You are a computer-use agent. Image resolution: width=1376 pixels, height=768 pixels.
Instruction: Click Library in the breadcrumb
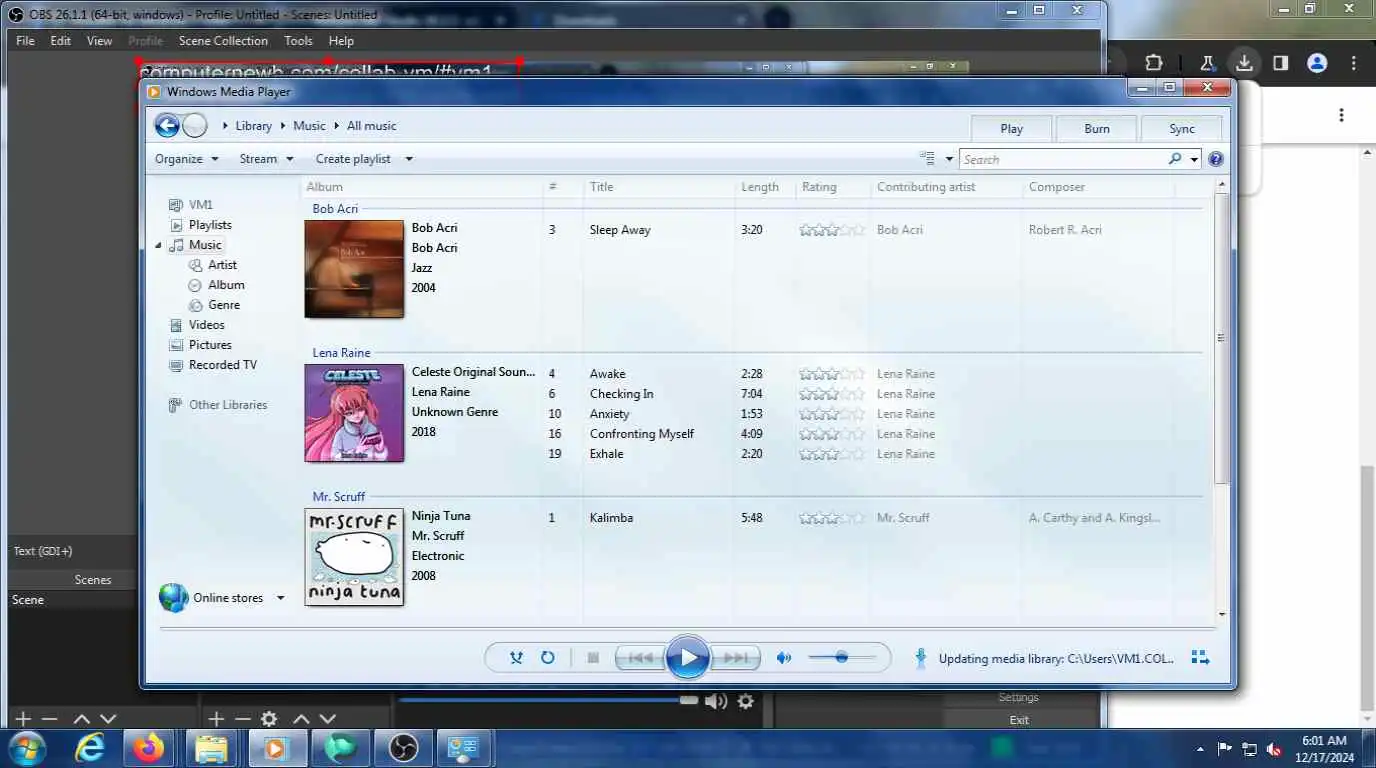(x=253, y=126)
